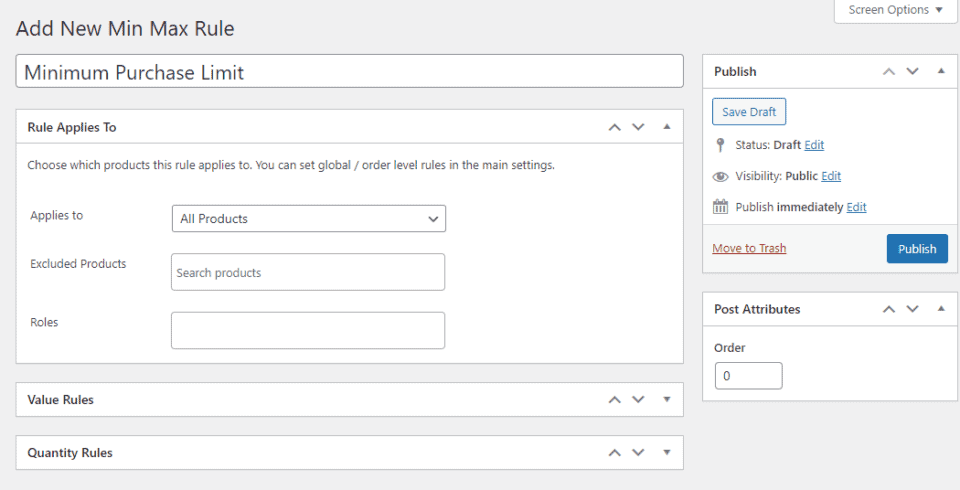The width and height of the screenshot is (960, 490).
Task: Move Value Rules panel up
Action: pos(615,399)
